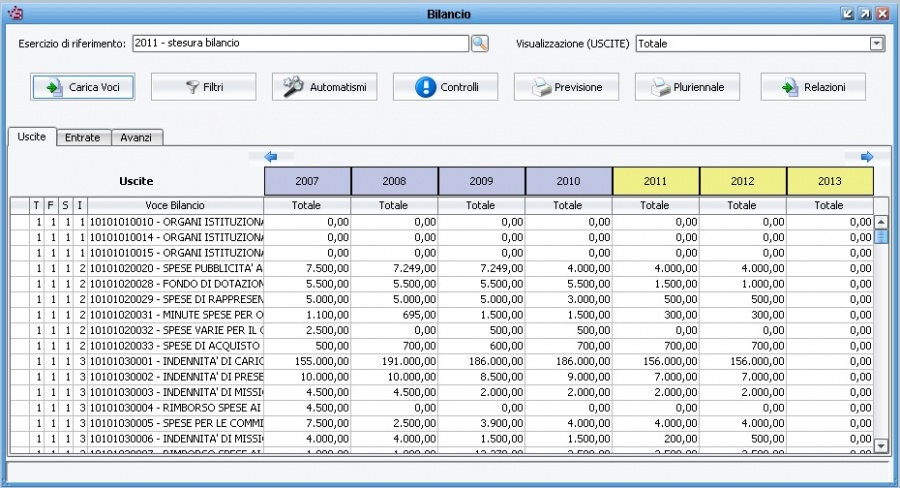Select the row SPESE DI RAPPRESENTANZA 10101020029
This screenshot has height=488, width=900.
pos(176,299)
